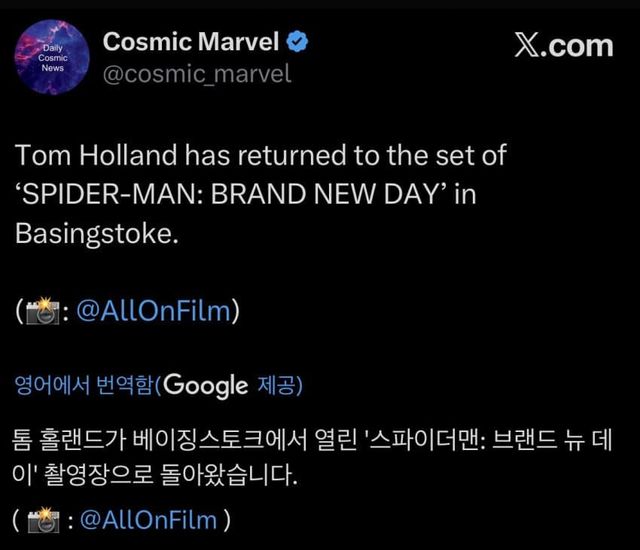
Task: Click the X.com logo
Action: (x=563, y=46)
